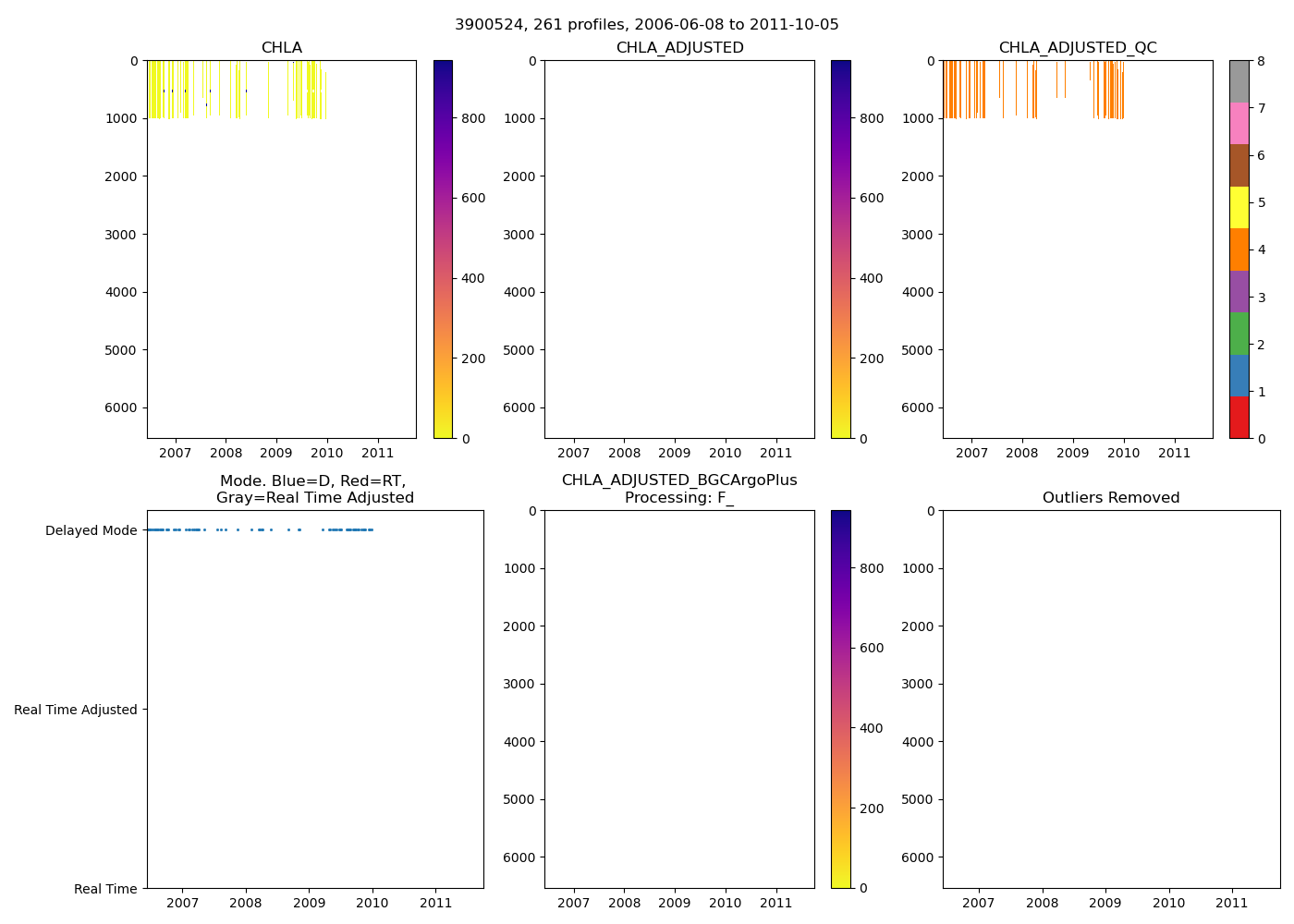Select the orange segment of the QC colorbar
Image resolution: width=1294 pixels, height=924 pixels.
[1239, 249]
